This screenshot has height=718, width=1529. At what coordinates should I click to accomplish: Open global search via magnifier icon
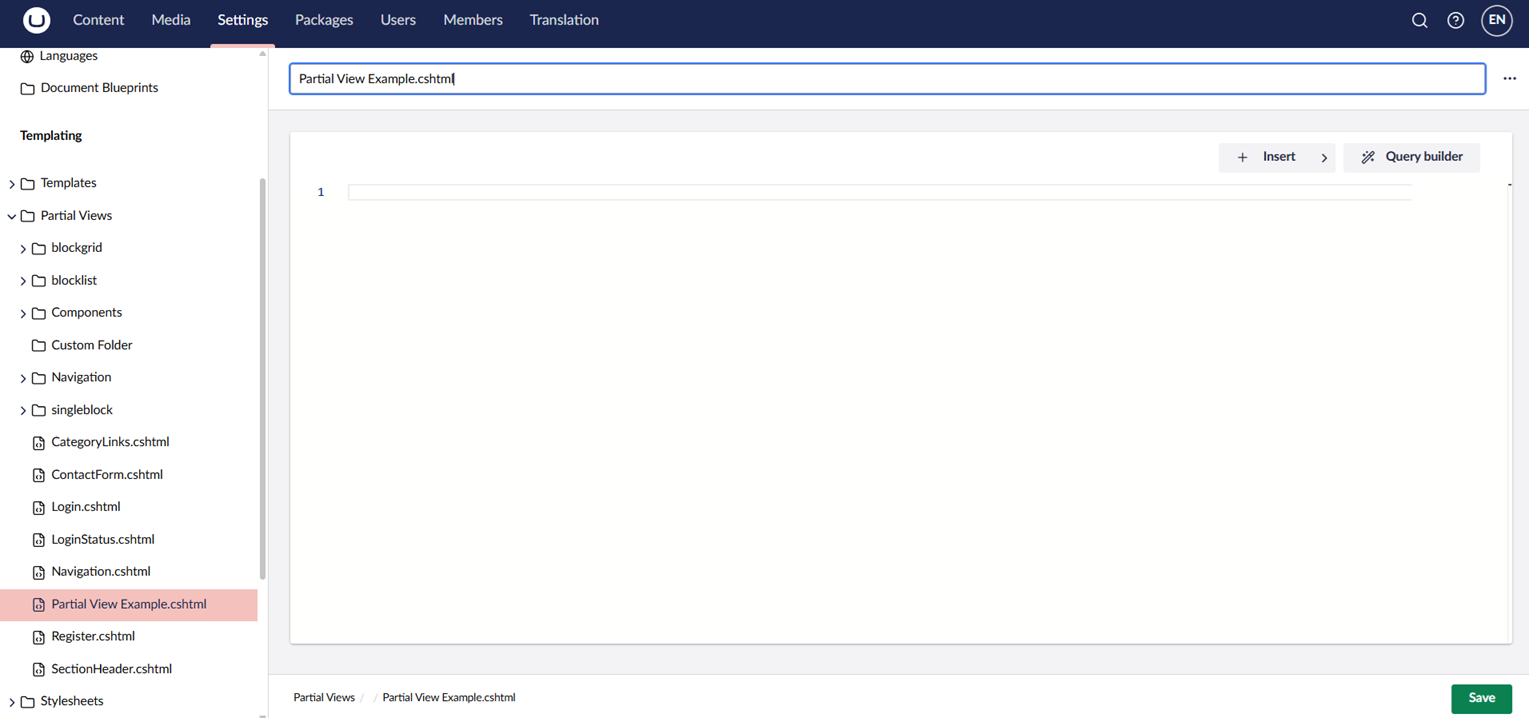pos(1419,20)
